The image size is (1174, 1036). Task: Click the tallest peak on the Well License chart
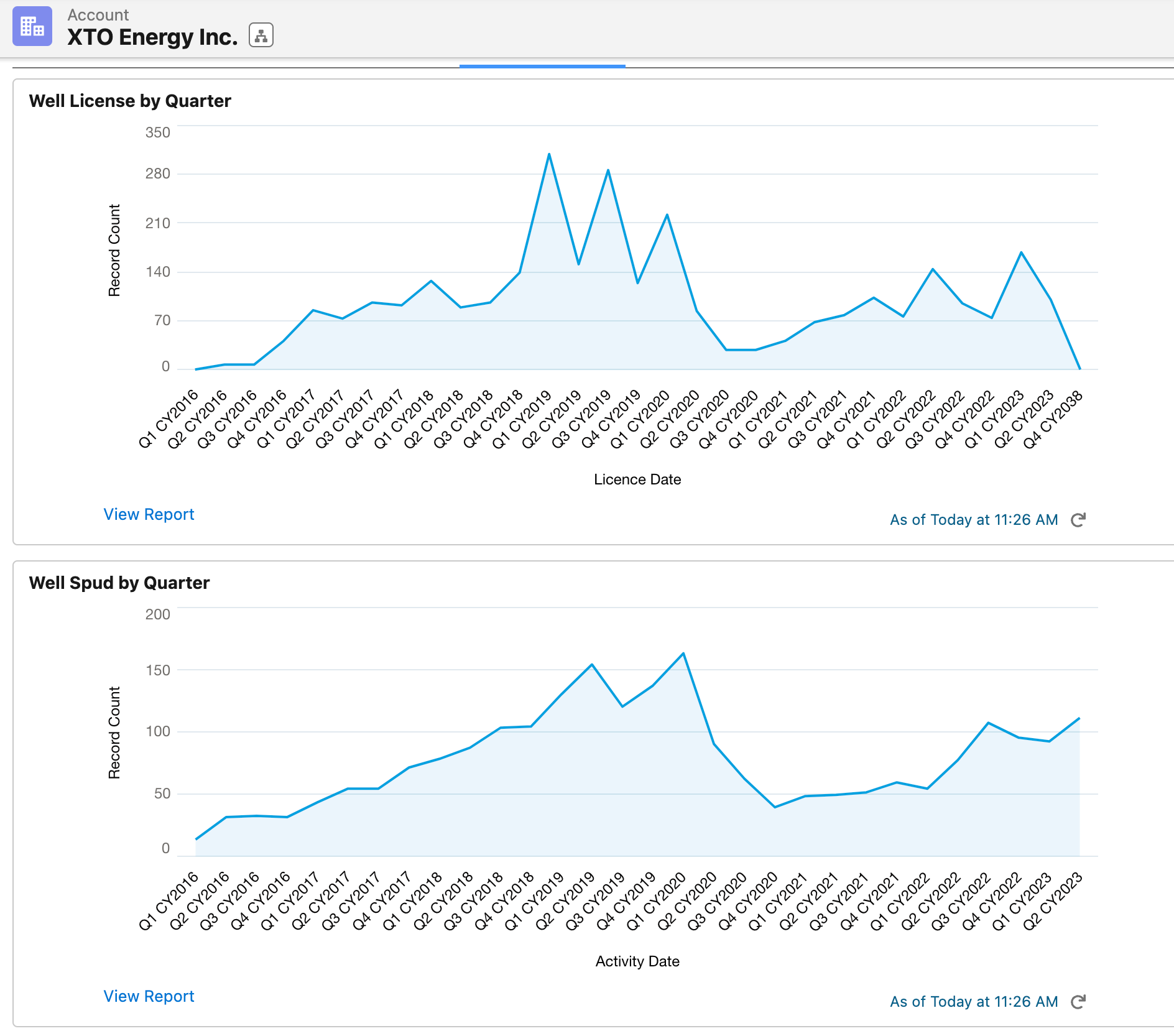(x=550, y=153)
